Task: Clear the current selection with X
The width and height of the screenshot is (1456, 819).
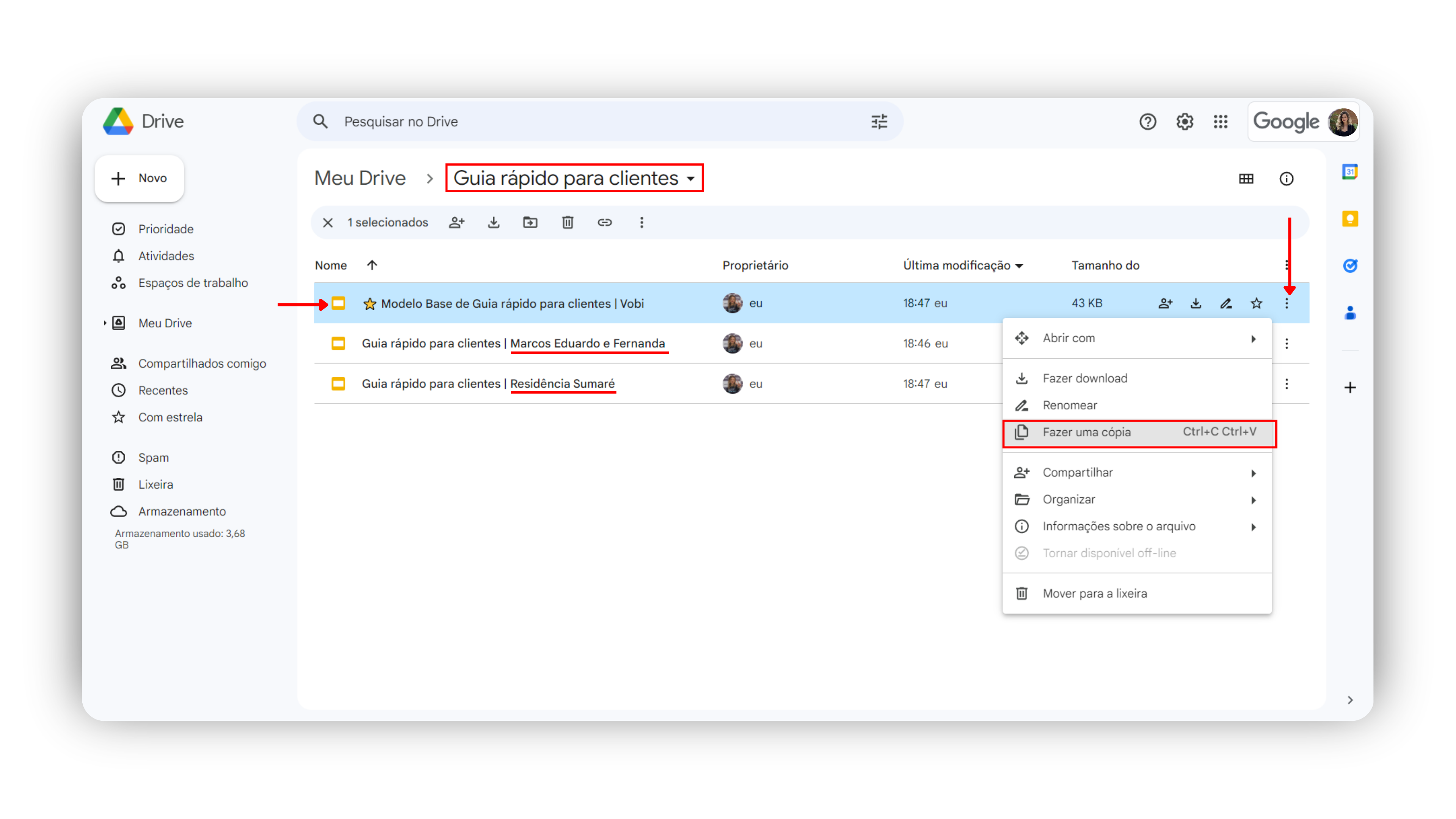Action: (x=328, y=222)
